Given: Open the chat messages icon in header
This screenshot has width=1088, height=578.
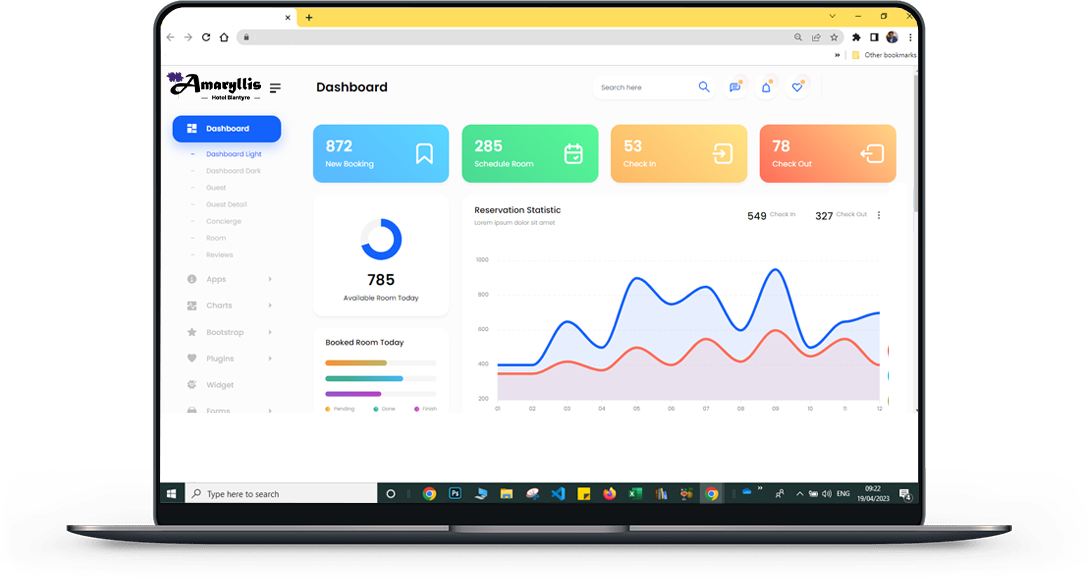Looking at the screenshot, I should (735, 87).
